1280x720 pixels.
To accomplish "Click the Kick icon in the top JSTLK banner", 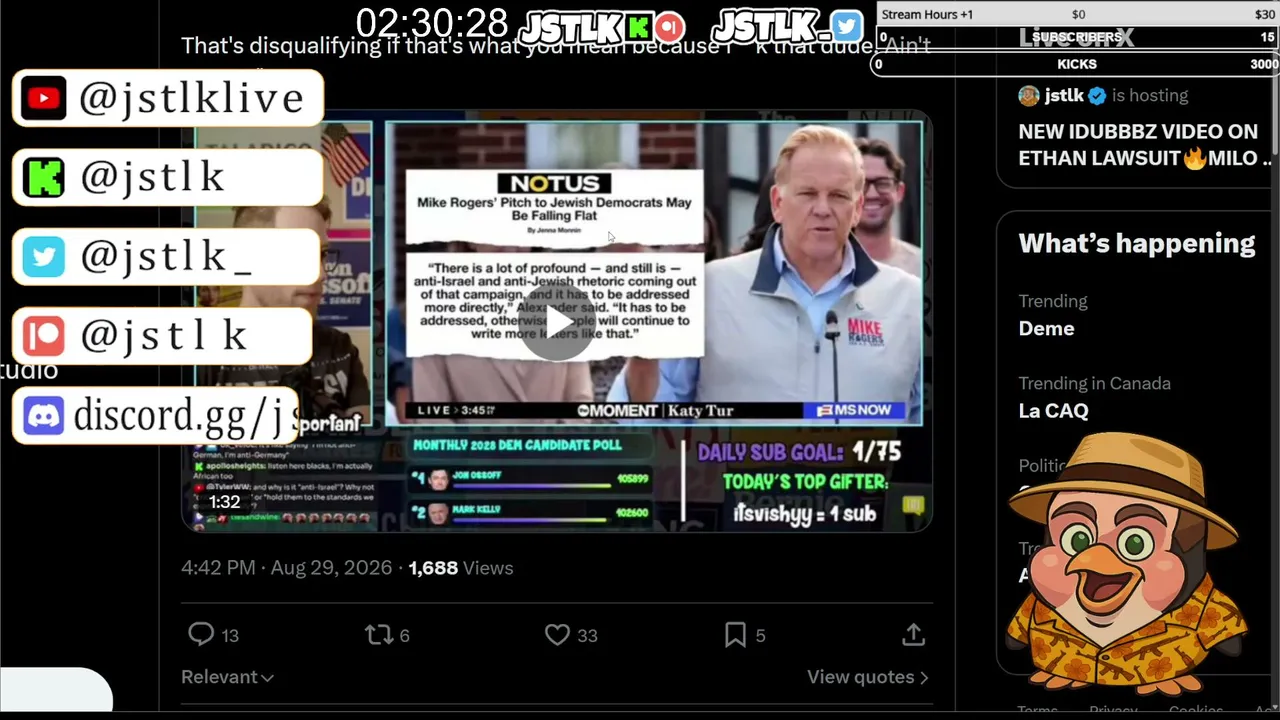I will 638,27.
